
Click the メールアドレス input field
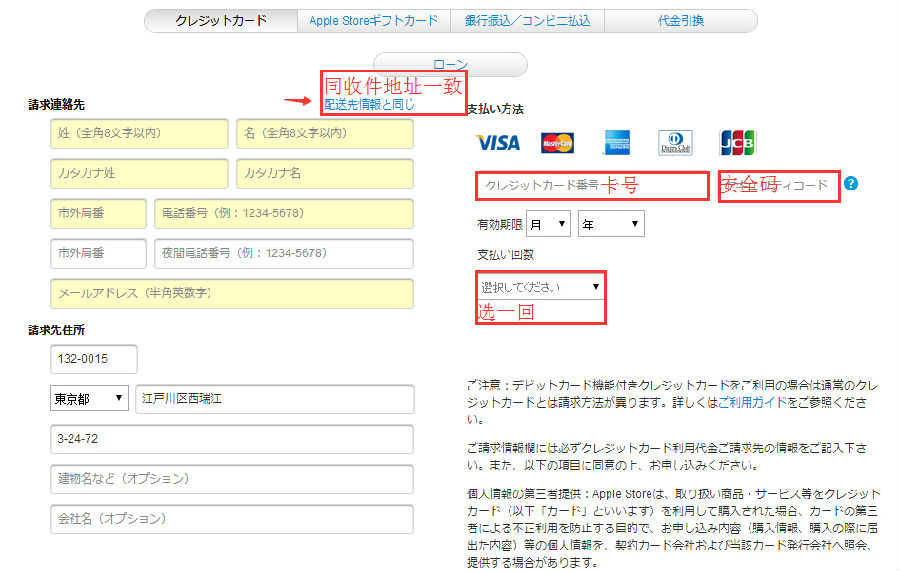231,293
